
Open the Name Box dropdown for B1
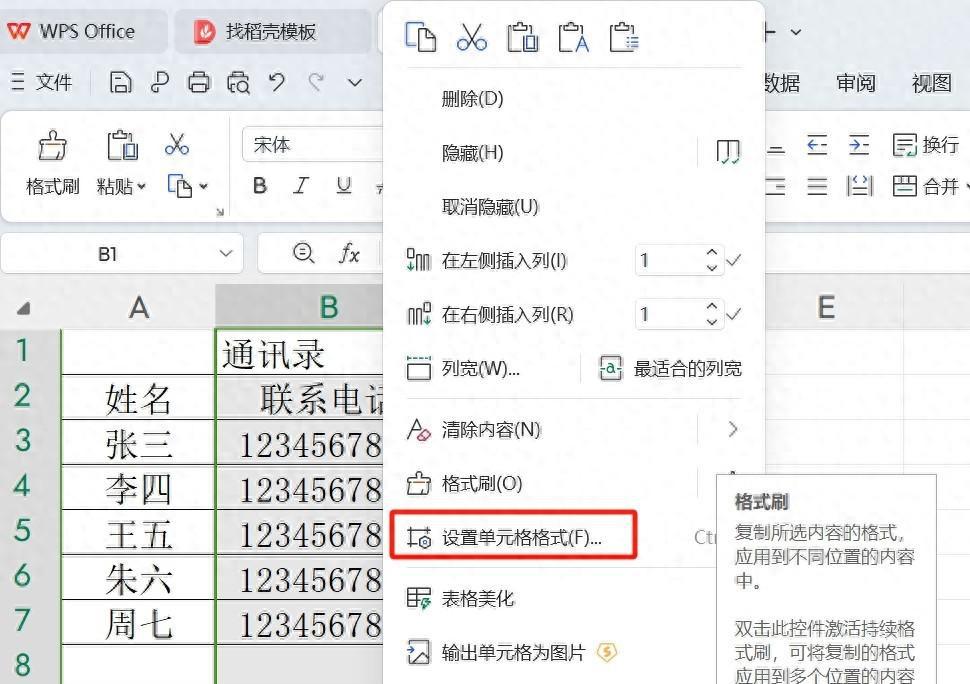pyautogui.click(x=226, y=253)
